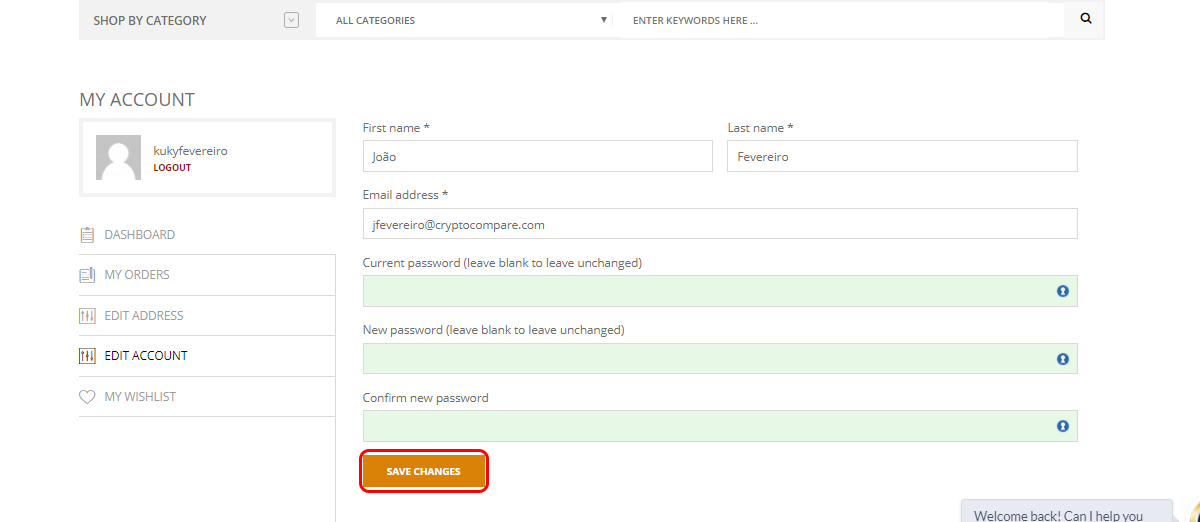
Task: Click the kukyfevereiro profile avatar
Action: pos(118,158)
